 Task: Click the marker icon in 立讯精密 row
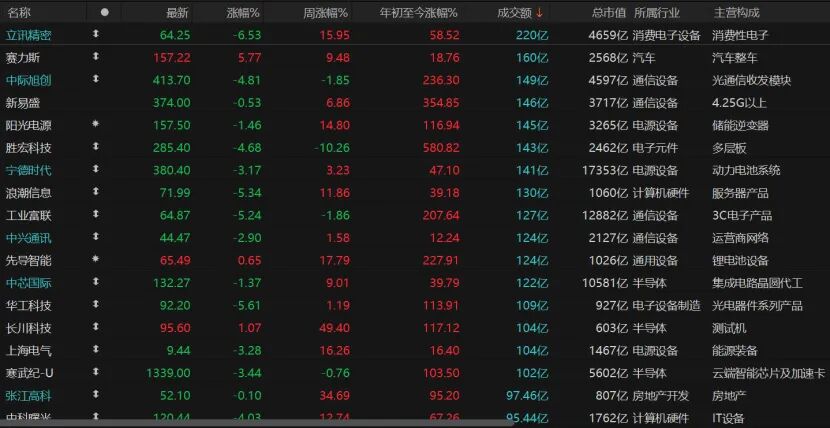coord(96,34)
